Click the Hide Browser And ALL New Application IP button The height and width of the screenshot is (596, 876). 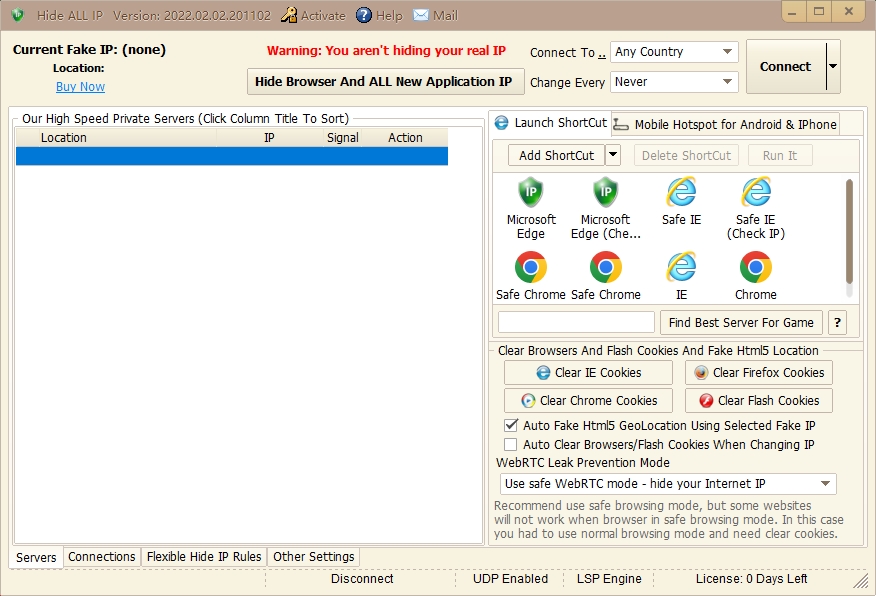(x=384, y=81)
